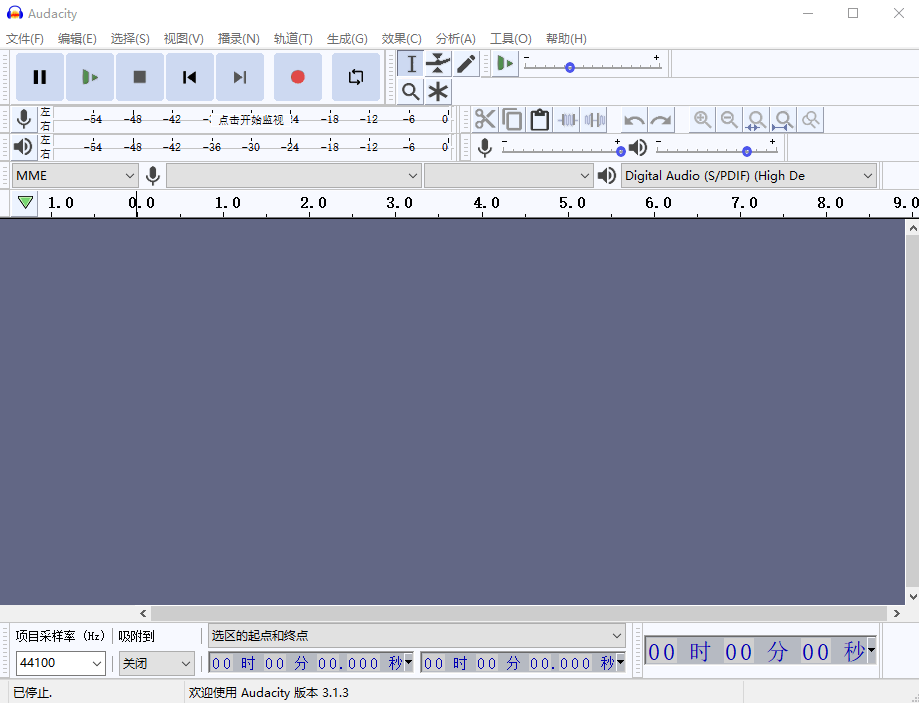Toggle the Multi-tool asterisk button

438,92
